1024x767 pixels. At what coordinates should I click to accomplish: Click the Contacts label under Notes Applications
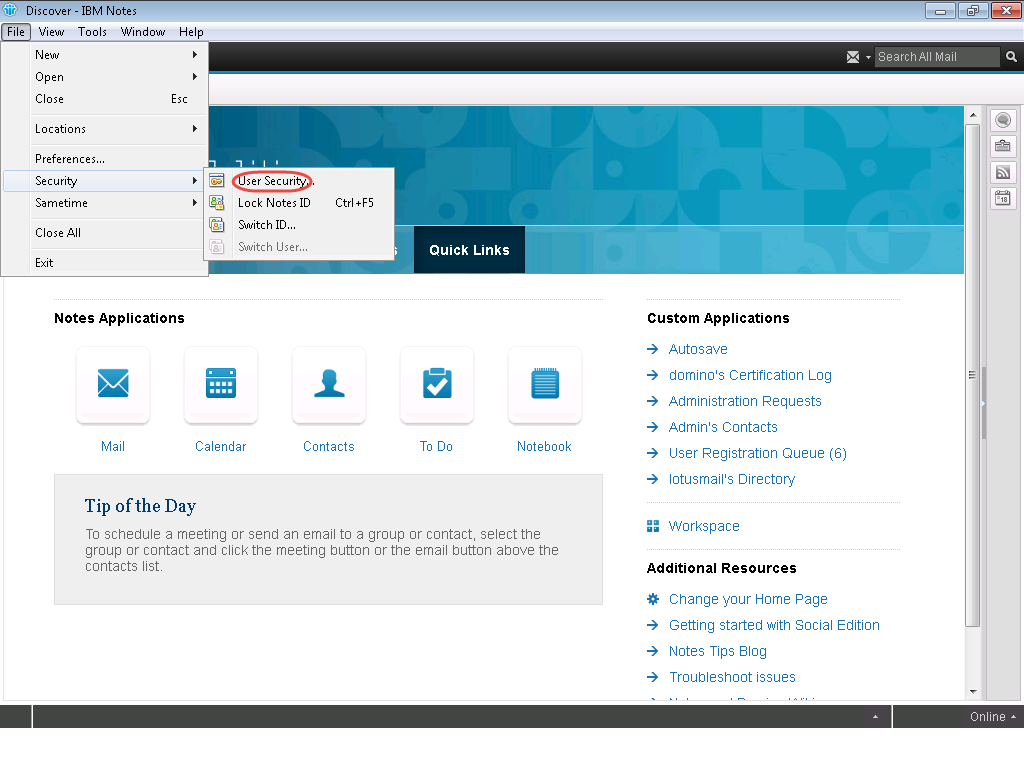point(329,447)
